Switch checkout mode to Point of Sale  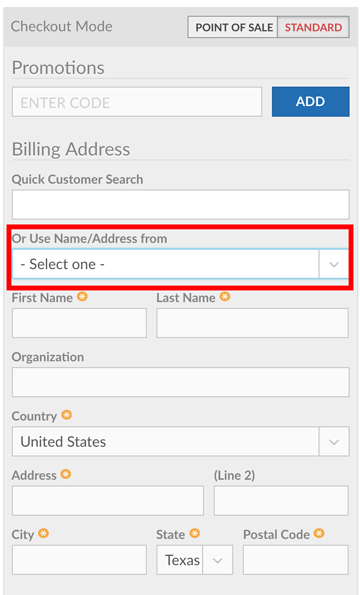click(x=233, y=27)
